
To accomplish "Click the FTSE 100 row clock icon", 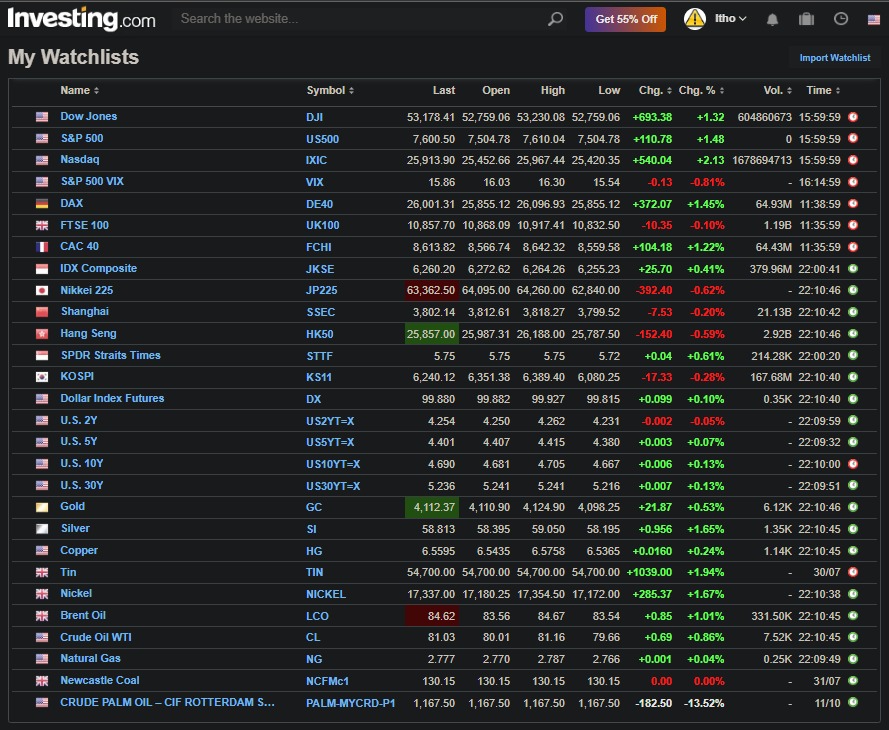I will click(x=853, y=225).
